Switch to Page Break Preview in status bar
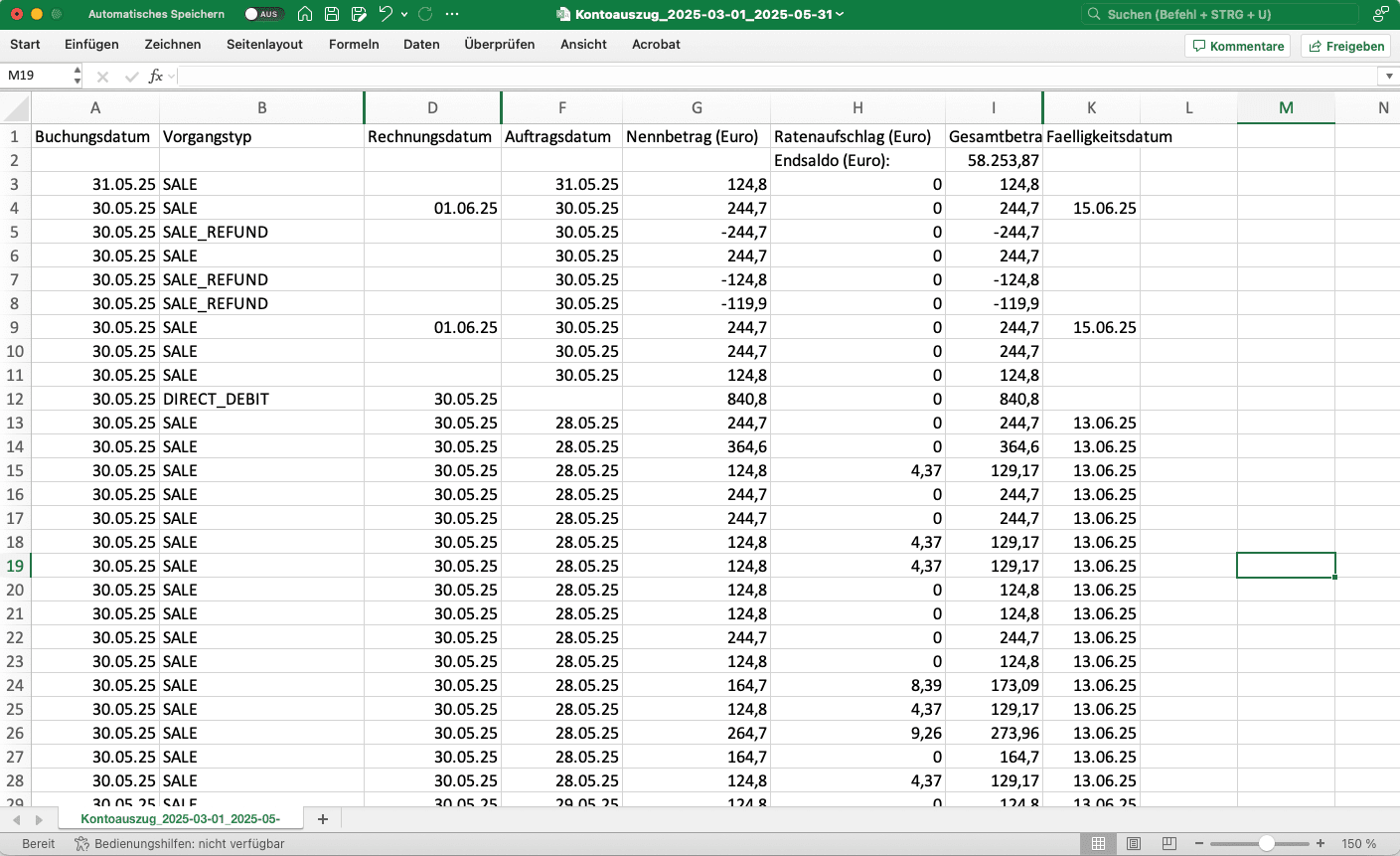Viewport: 1400px width, 856px height. (x=1169, y=844)
